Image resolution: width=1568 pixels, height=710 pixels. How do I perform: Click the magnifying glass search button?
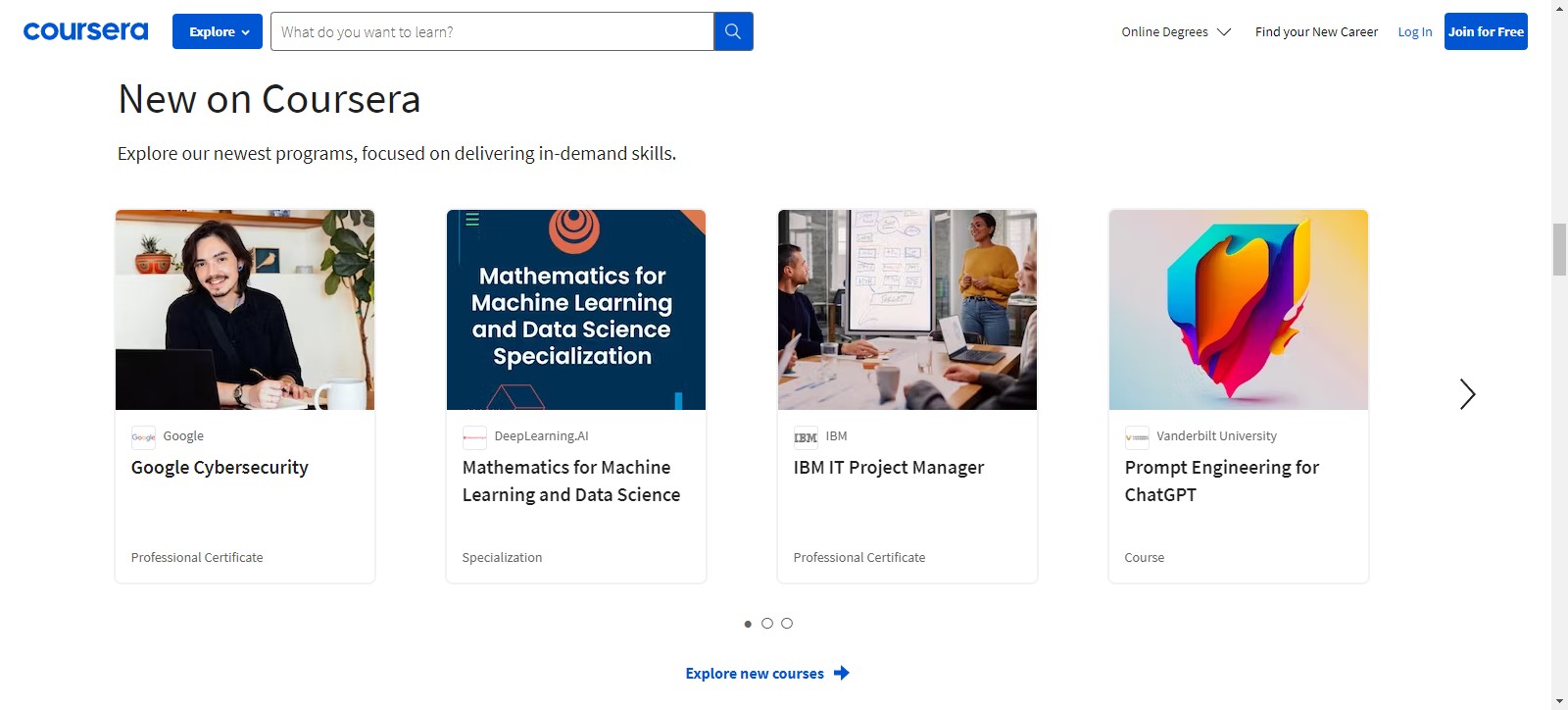pos(733,31)
